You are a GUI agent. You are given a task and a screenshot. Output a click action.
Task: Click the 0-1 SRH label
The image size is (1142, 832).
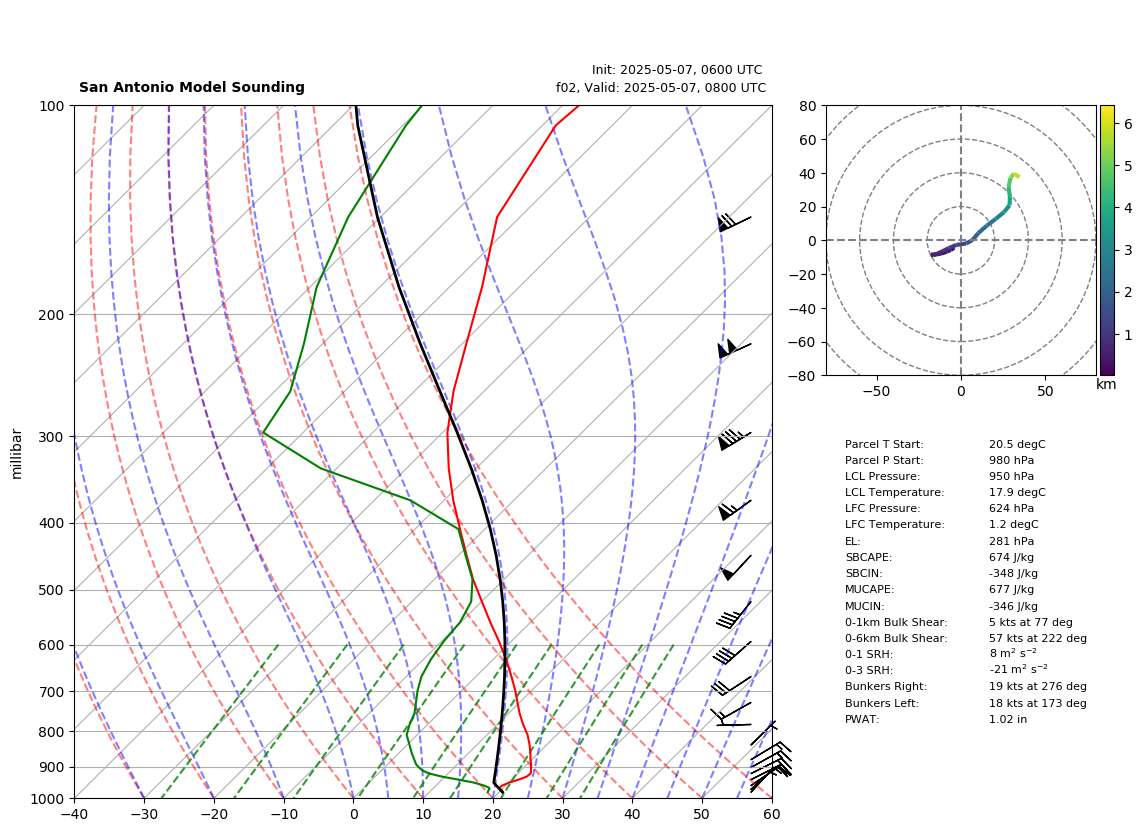click(x=868, y=654)
